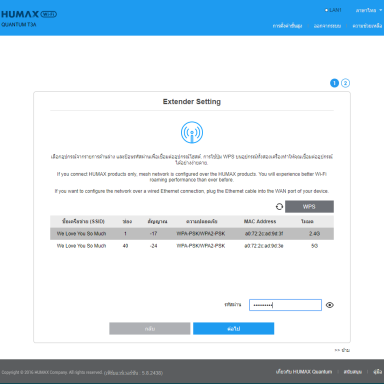The image size is (384, 384).
Task: Click the logout link in header
Action: (327, 26)
